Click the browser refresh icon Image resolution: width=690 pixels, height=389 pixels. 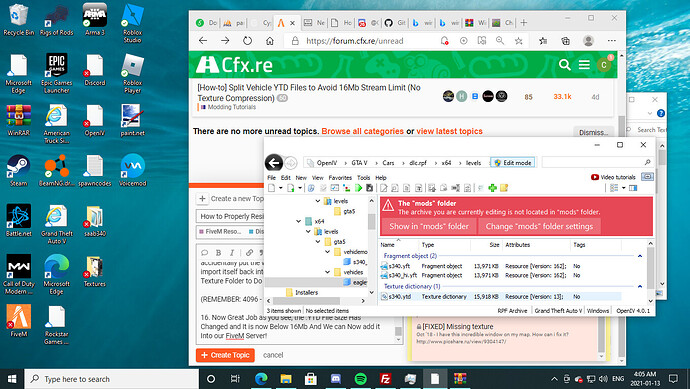tap(247, 41)
